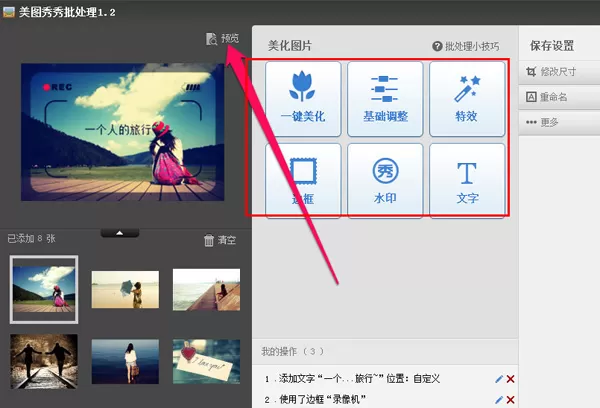The image size is (600, 408).
Task: Open the 基础调整 basic adjustment tool
Action: pos(385,99)
